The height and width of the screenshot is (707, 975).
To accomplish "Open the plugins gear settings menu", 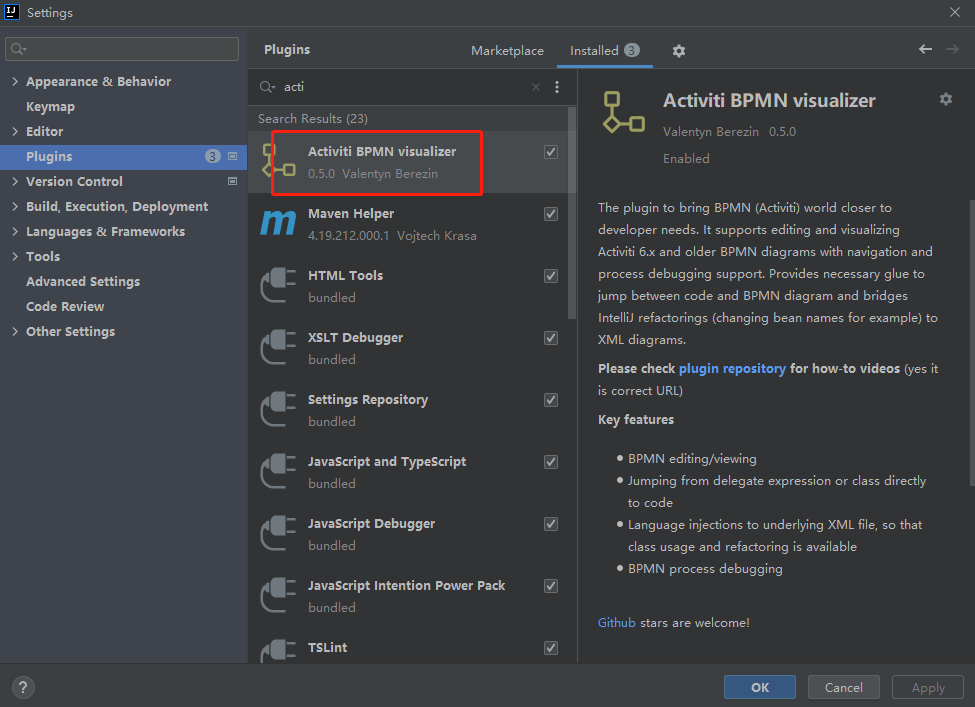I will tap(678, 51).
